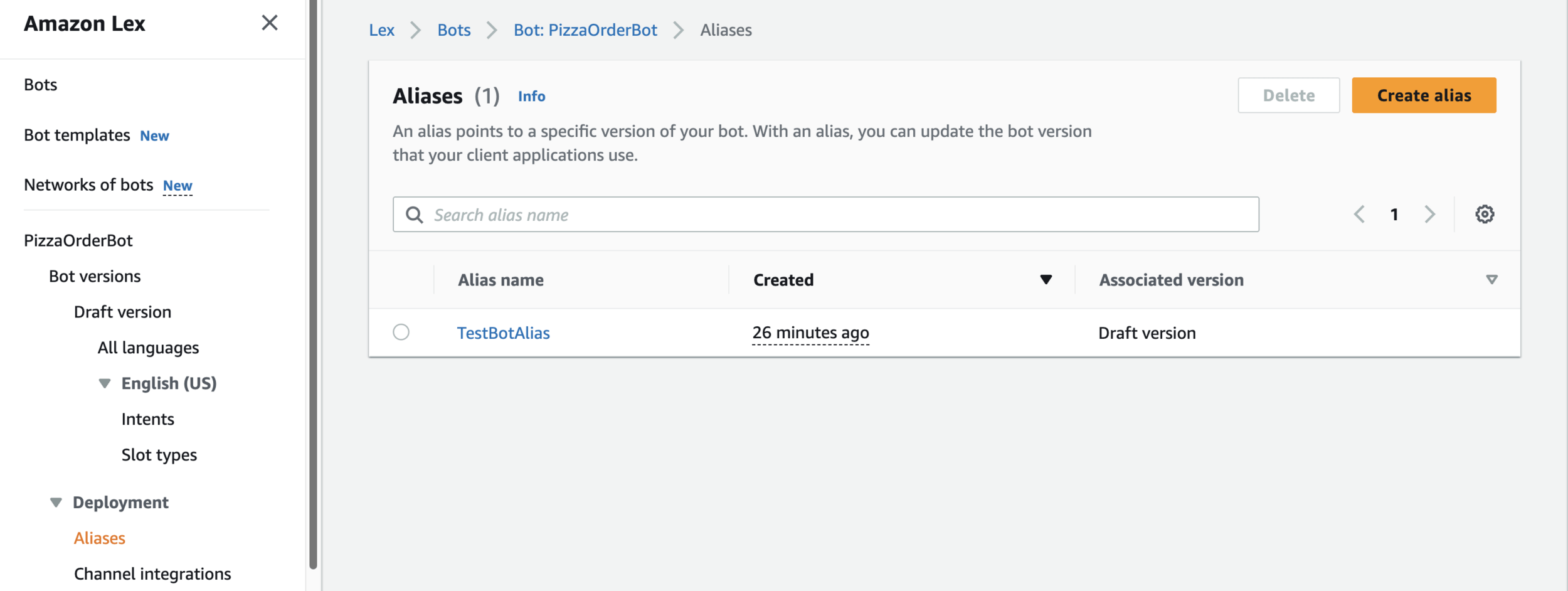Viewport: 1568px width, 591px height.
Task: Close the Amazon Lex navigation panel
Action: point(270,23)
